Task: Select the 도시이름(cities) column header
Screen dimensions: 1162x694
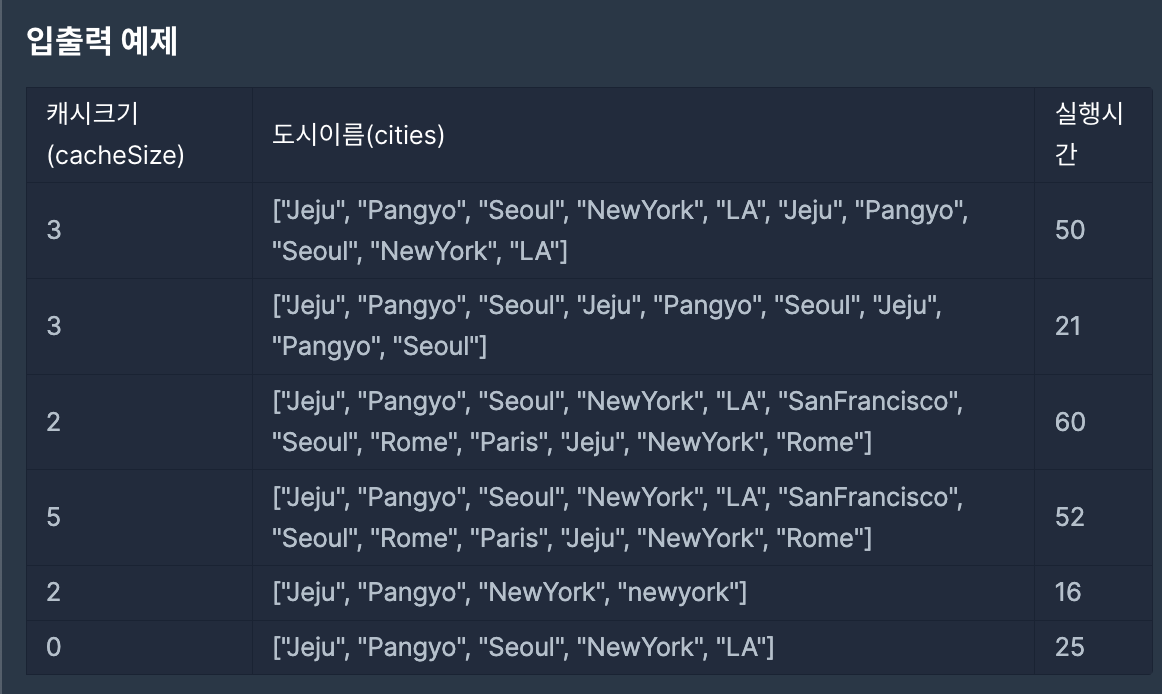Action: click(x=643, y=135)
